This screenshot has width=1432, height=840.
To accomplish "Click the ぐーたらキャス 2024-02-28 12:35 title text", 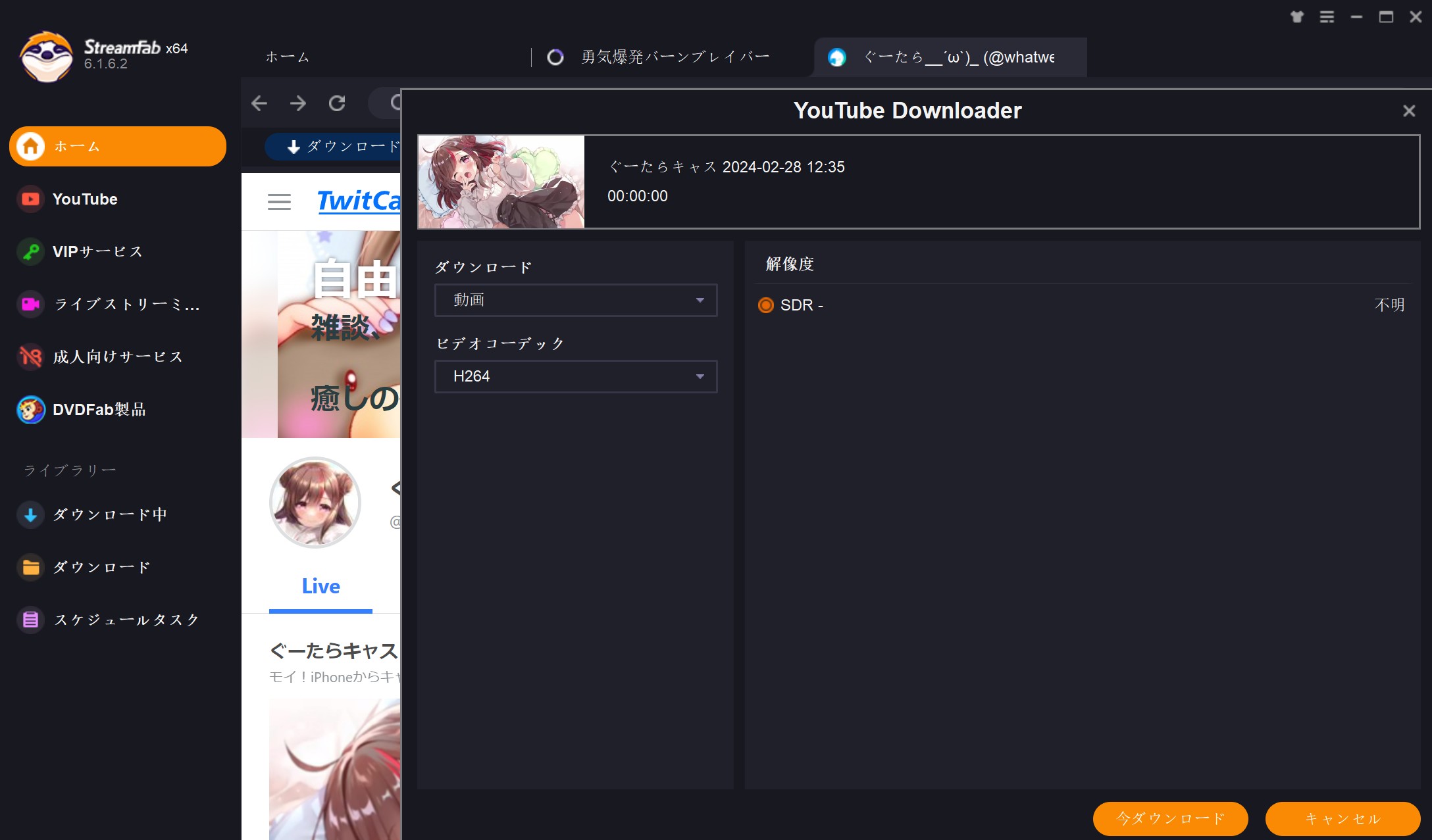I will [727, 167].
